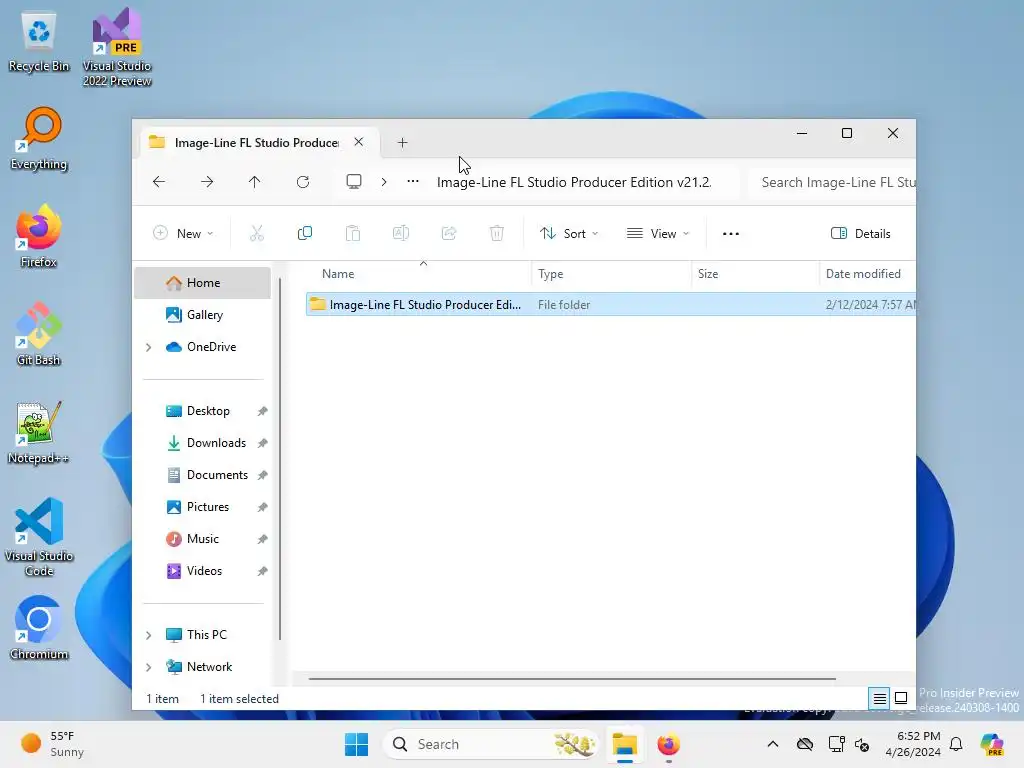
Task: Select the Notepad++ desktop shortcut
Action: coord(39,433)
